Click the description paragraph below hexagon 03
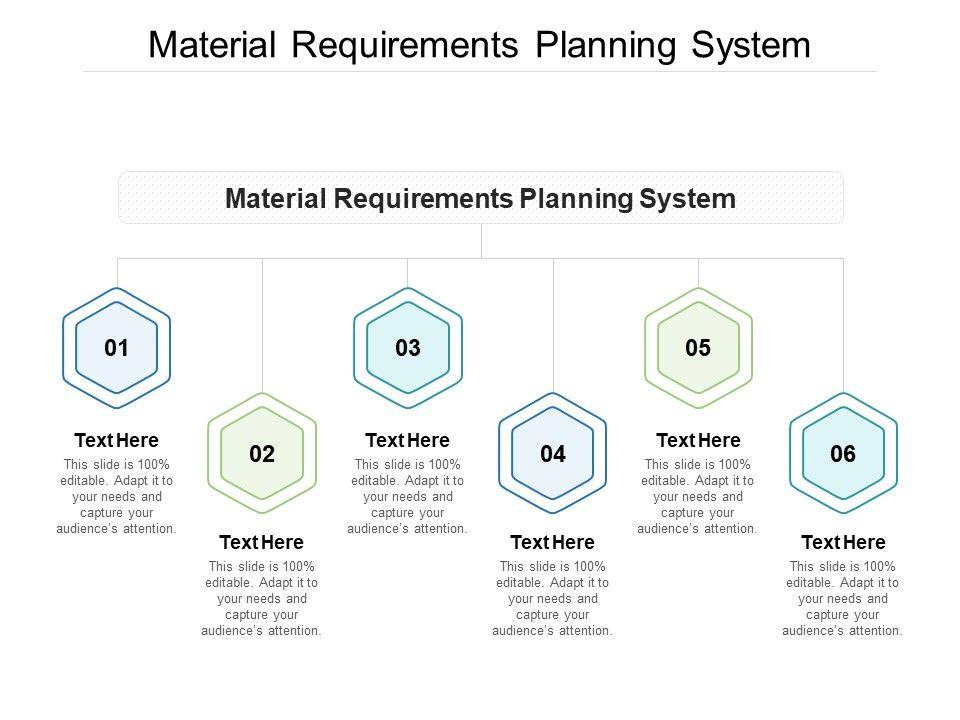This screenshot has height=720, width=960. 407,496
